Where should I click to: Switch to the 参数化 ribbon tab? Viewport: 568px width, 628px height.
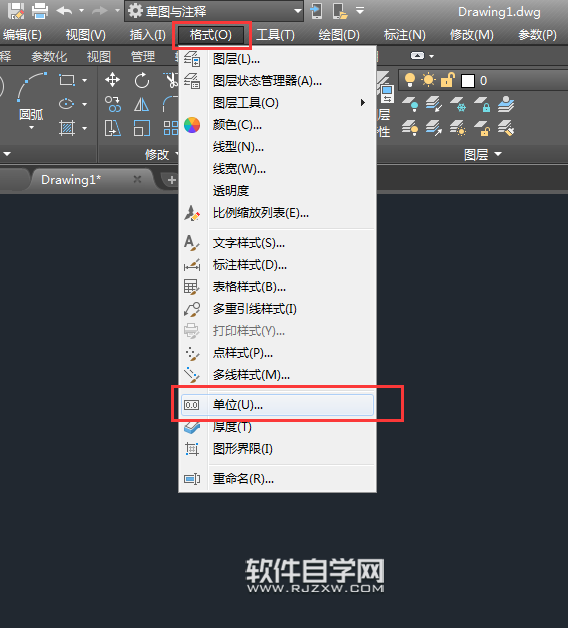tap(49, 57)
